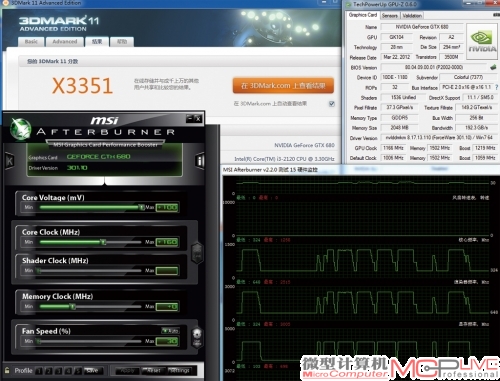The image size is (500, 381).
Task: Click the Apply button in Afterburner
Action: click(127, 371)
